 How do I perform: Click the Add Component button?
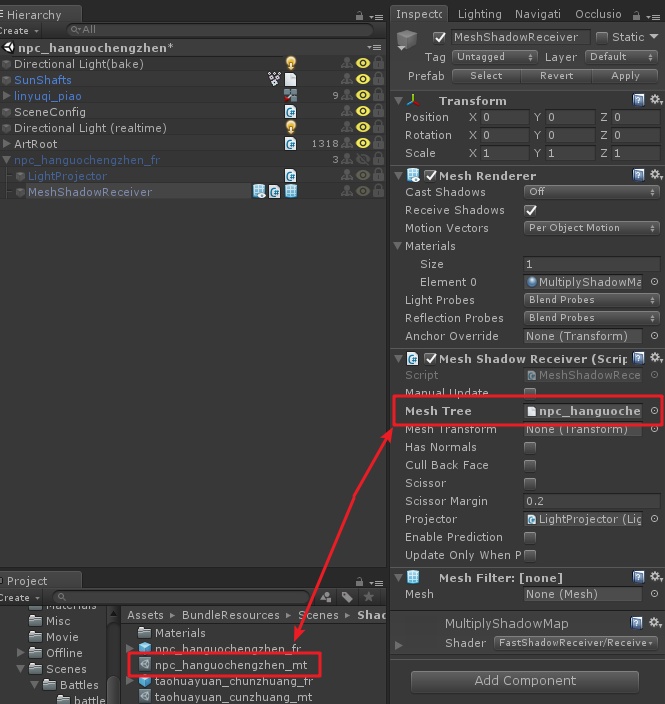coord(525,681)
